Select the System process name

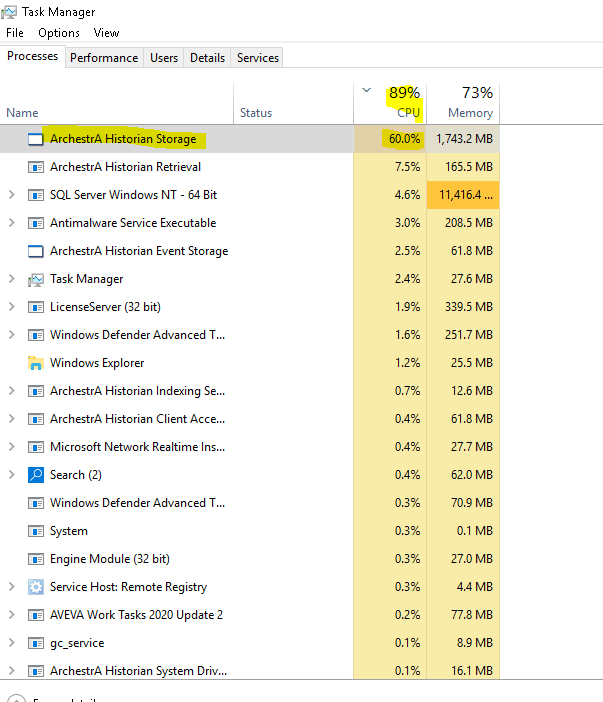[x=69, y=531]
